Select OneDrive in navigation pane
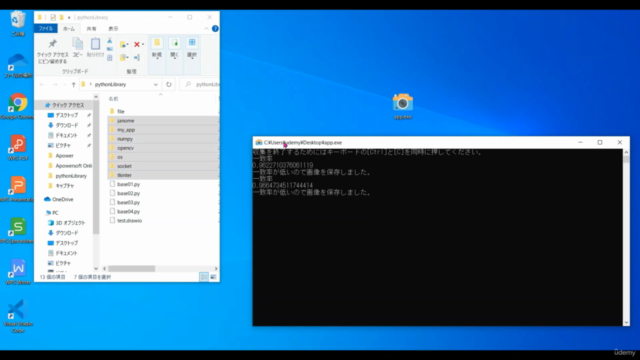This screenshot has width=640, height=360. click(62, 200)
